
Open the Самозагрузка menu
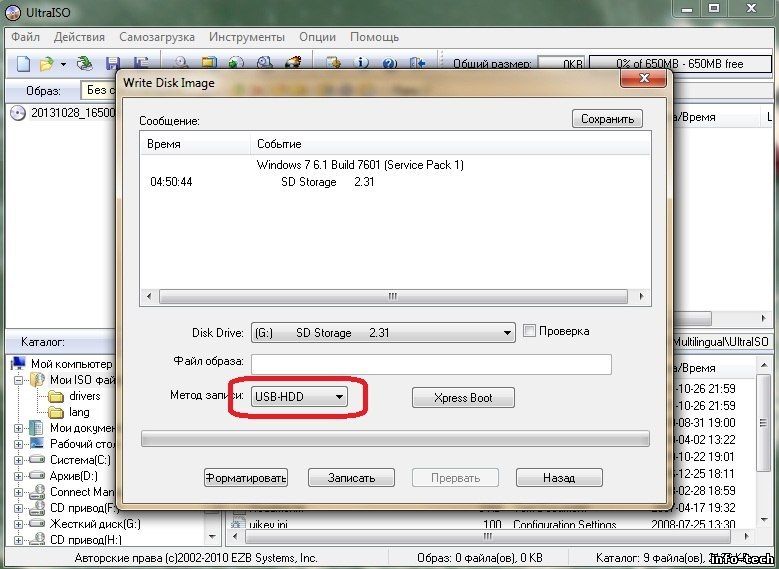pos(157,37)
